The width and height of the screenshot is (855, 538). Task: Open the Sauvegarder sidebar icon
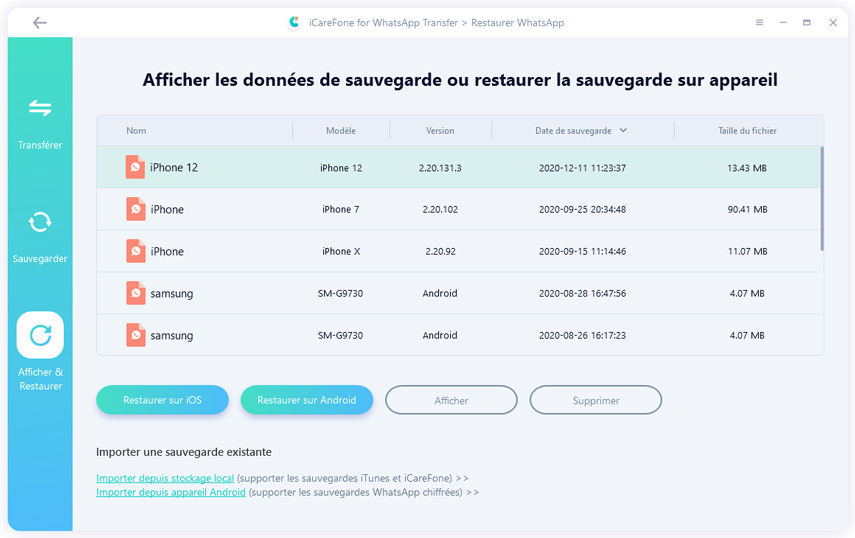(x=40, y=222)
